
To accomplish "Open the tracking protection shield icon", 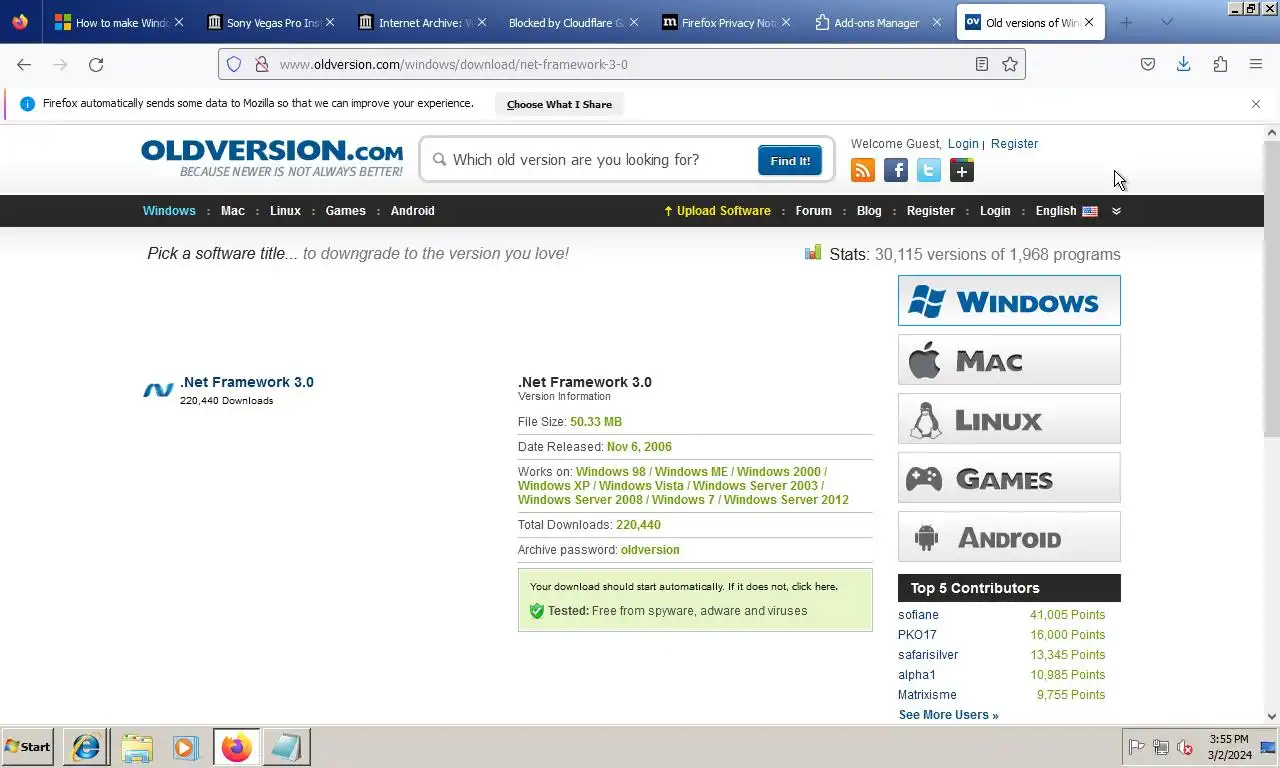I will [x=234, y=64].
